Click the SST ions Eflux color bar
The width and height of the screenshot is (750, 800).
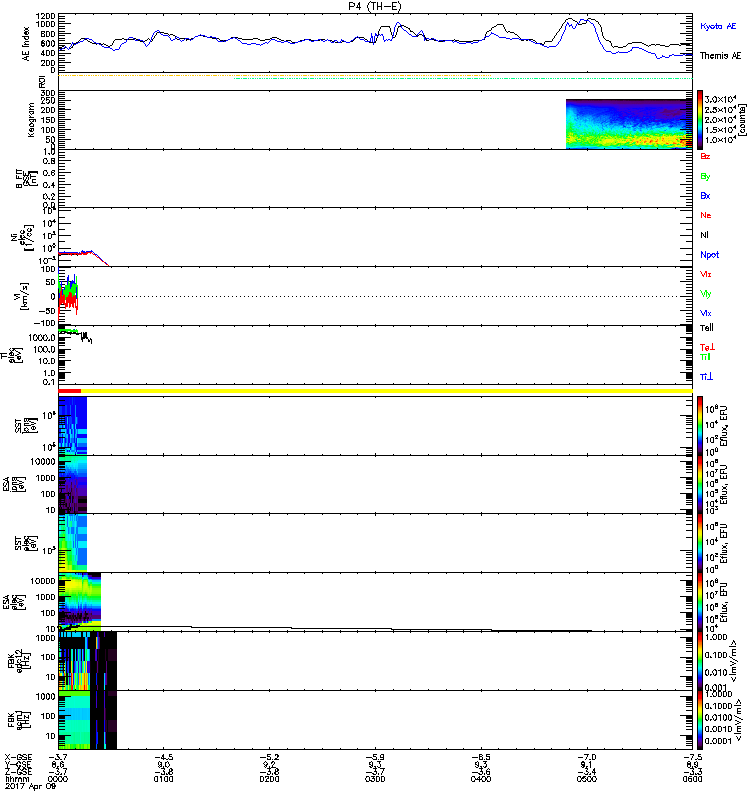(700, 426)
